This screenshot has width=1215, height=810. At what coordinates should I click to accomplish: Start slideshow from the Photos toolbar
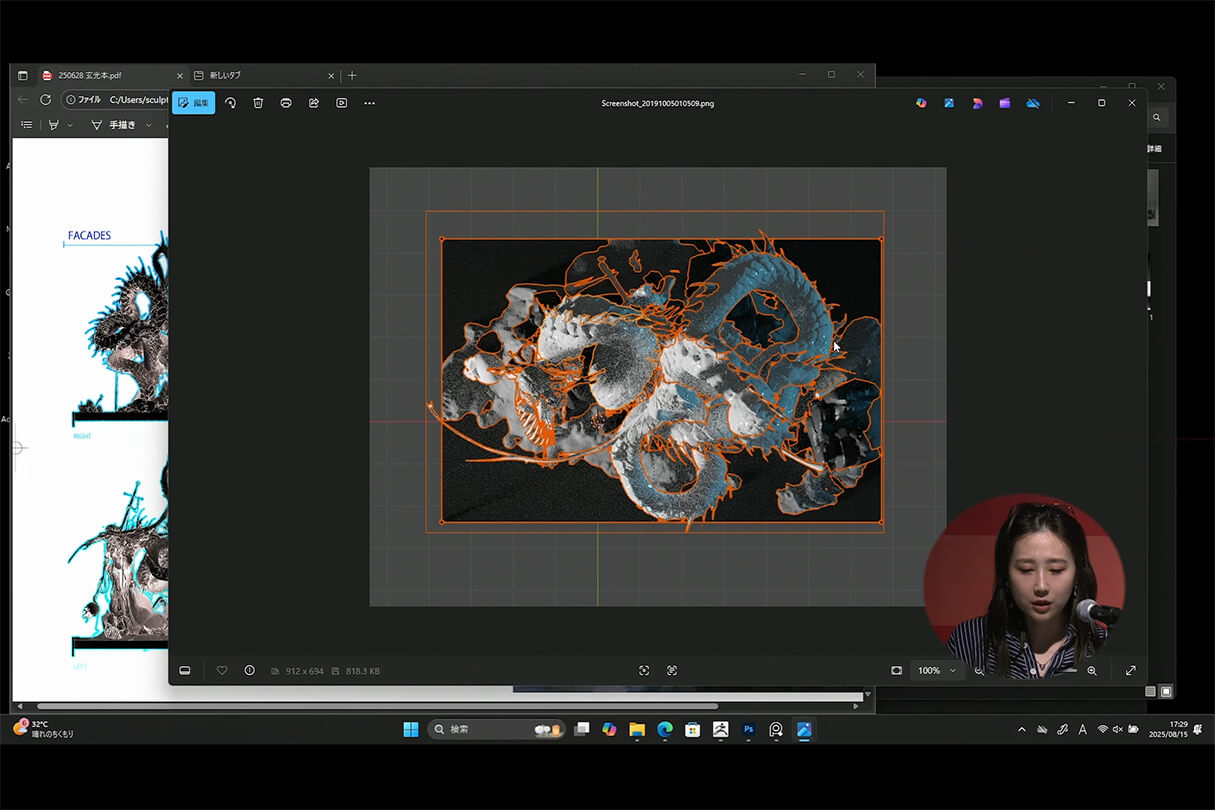point(342,103)
